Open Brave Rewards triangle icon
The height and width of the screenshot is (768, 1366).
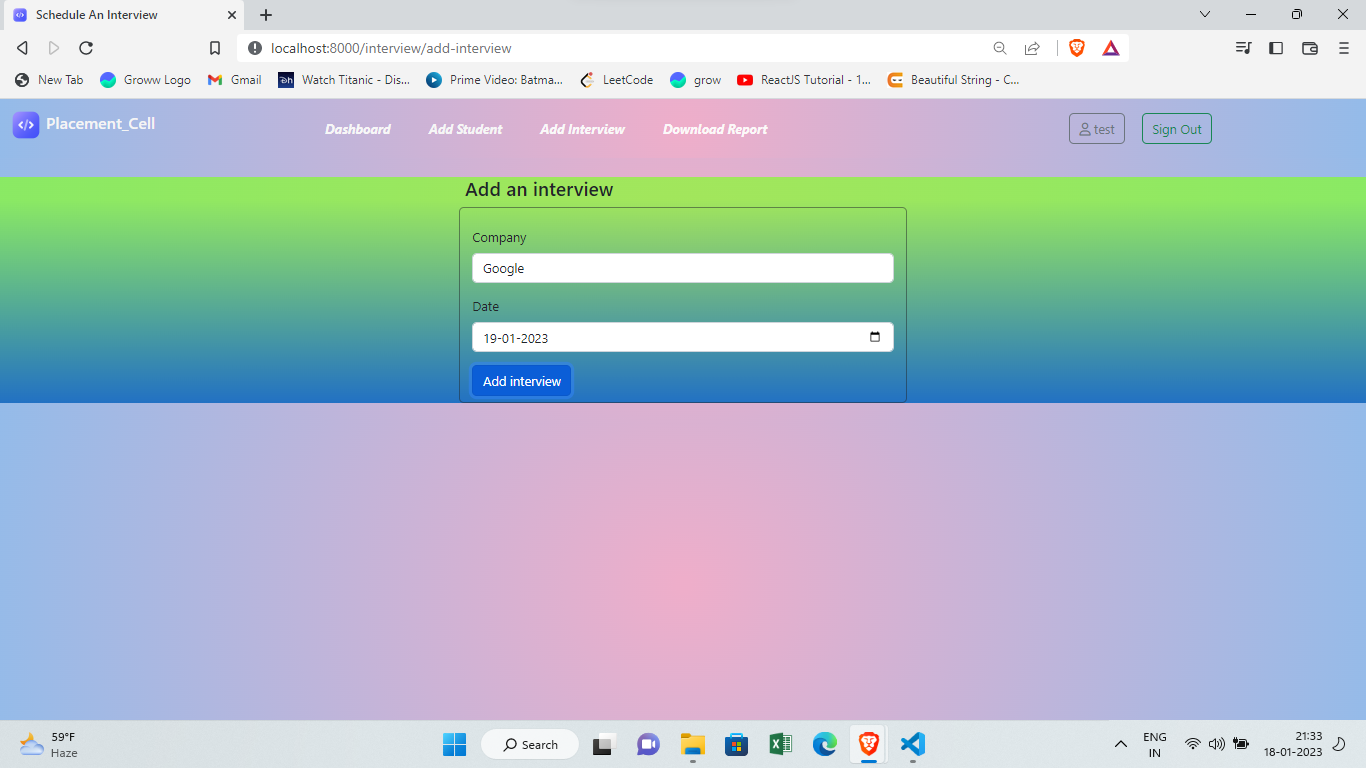tap(1111, 48)
